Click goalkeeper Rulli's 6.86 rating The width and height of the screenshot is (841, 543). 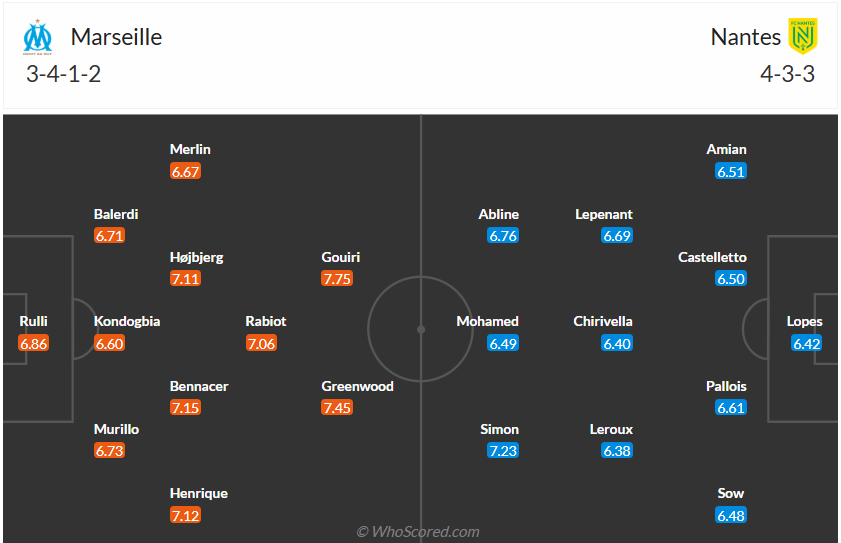pos(33,344)
